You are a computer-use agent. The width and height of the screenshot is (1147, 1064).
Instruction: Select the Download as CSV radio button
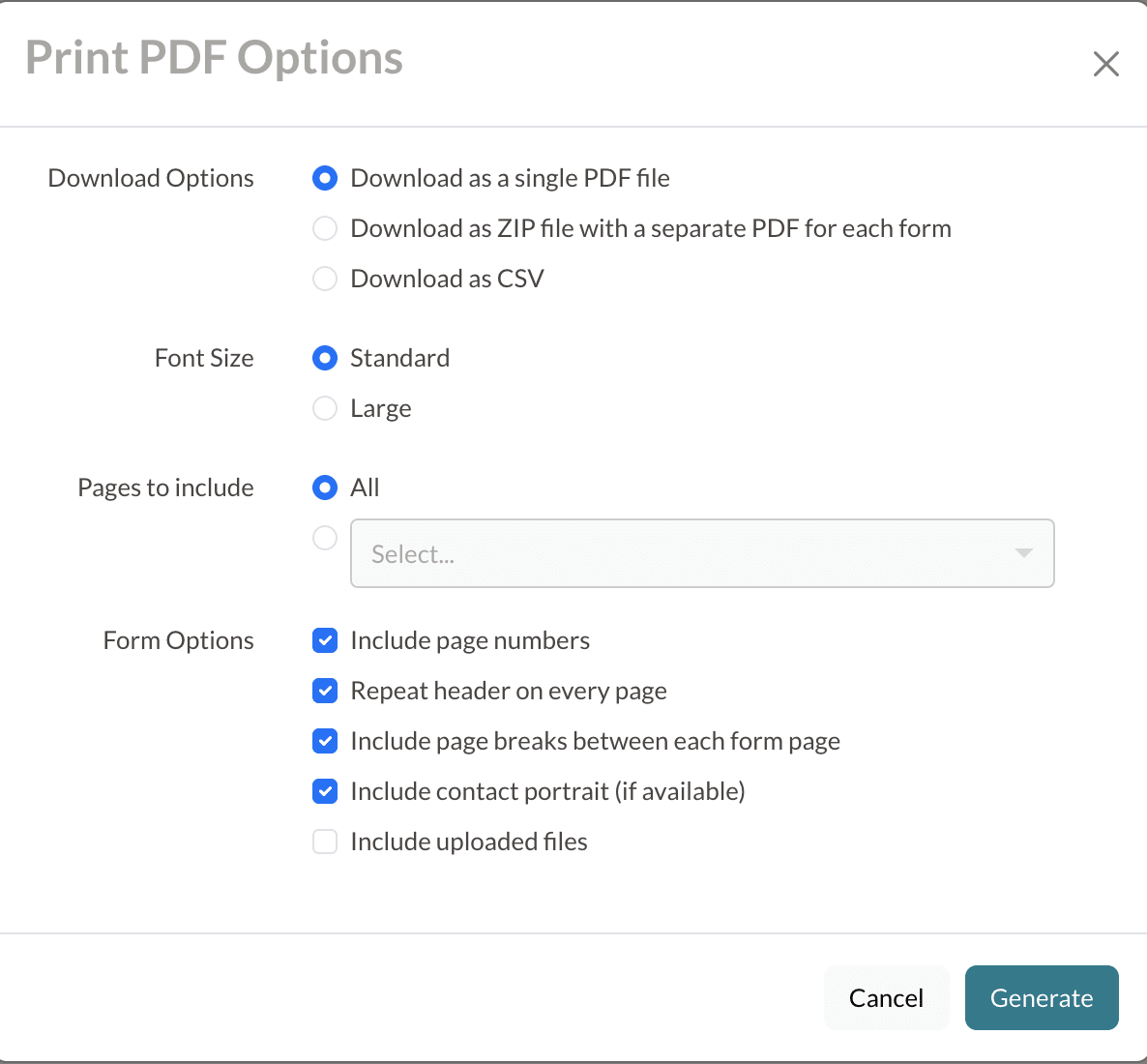[x=325, y=279]
